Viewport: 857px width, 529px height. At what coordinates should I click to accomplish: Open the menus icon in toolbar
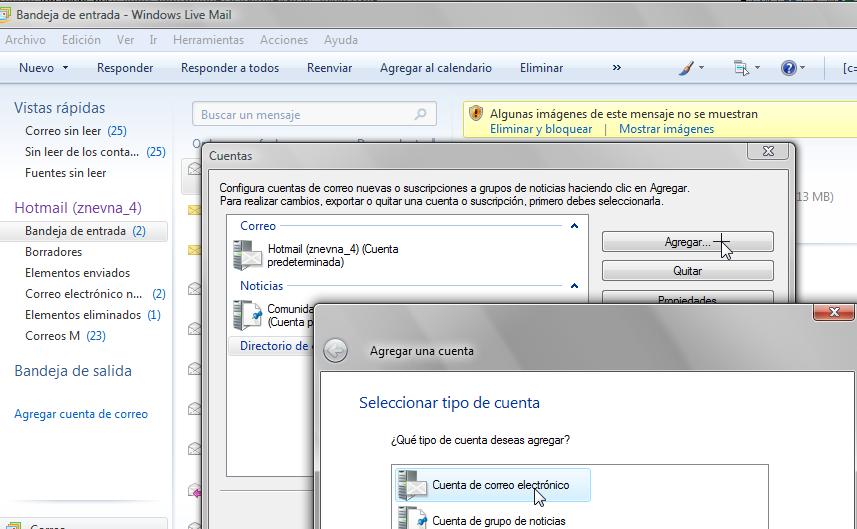[741, 68]
